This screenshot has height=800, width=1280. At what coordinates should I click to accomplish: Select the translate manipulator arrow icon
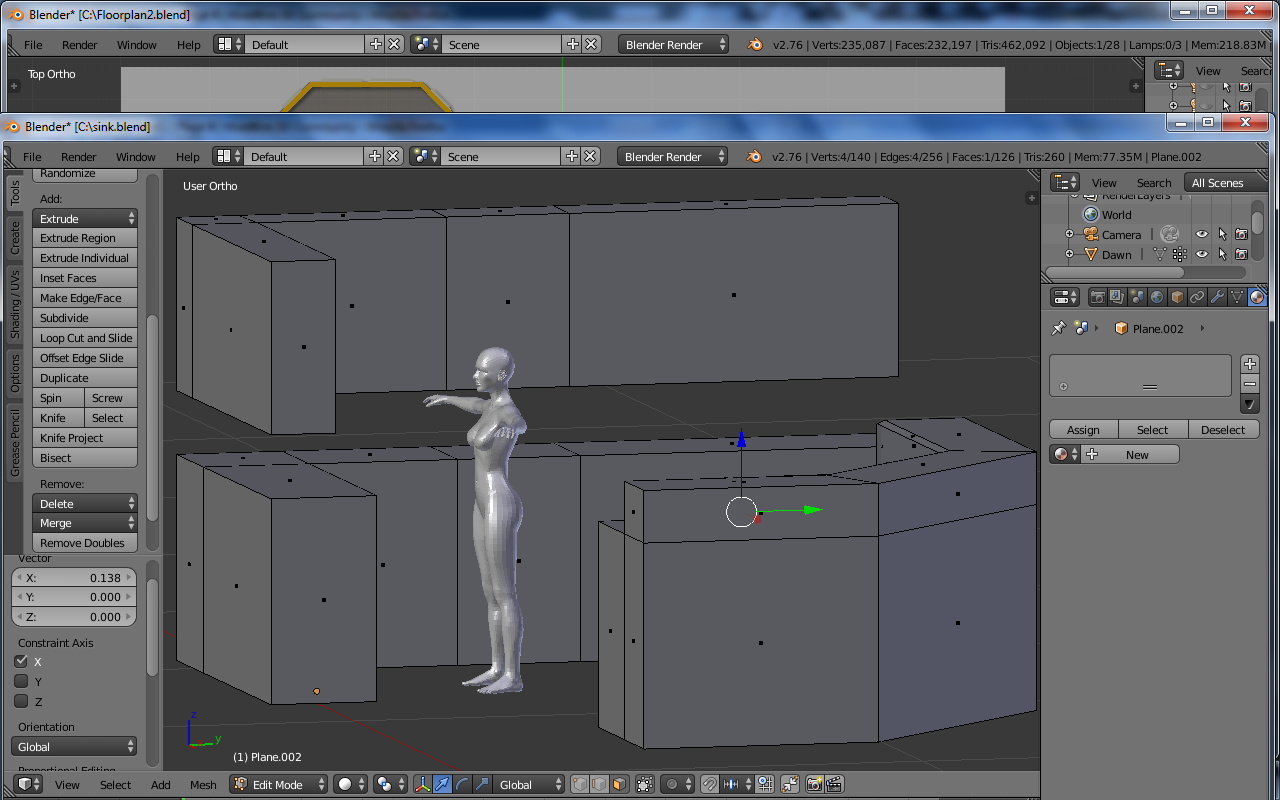pyautogui.click(x=442, y=785)
